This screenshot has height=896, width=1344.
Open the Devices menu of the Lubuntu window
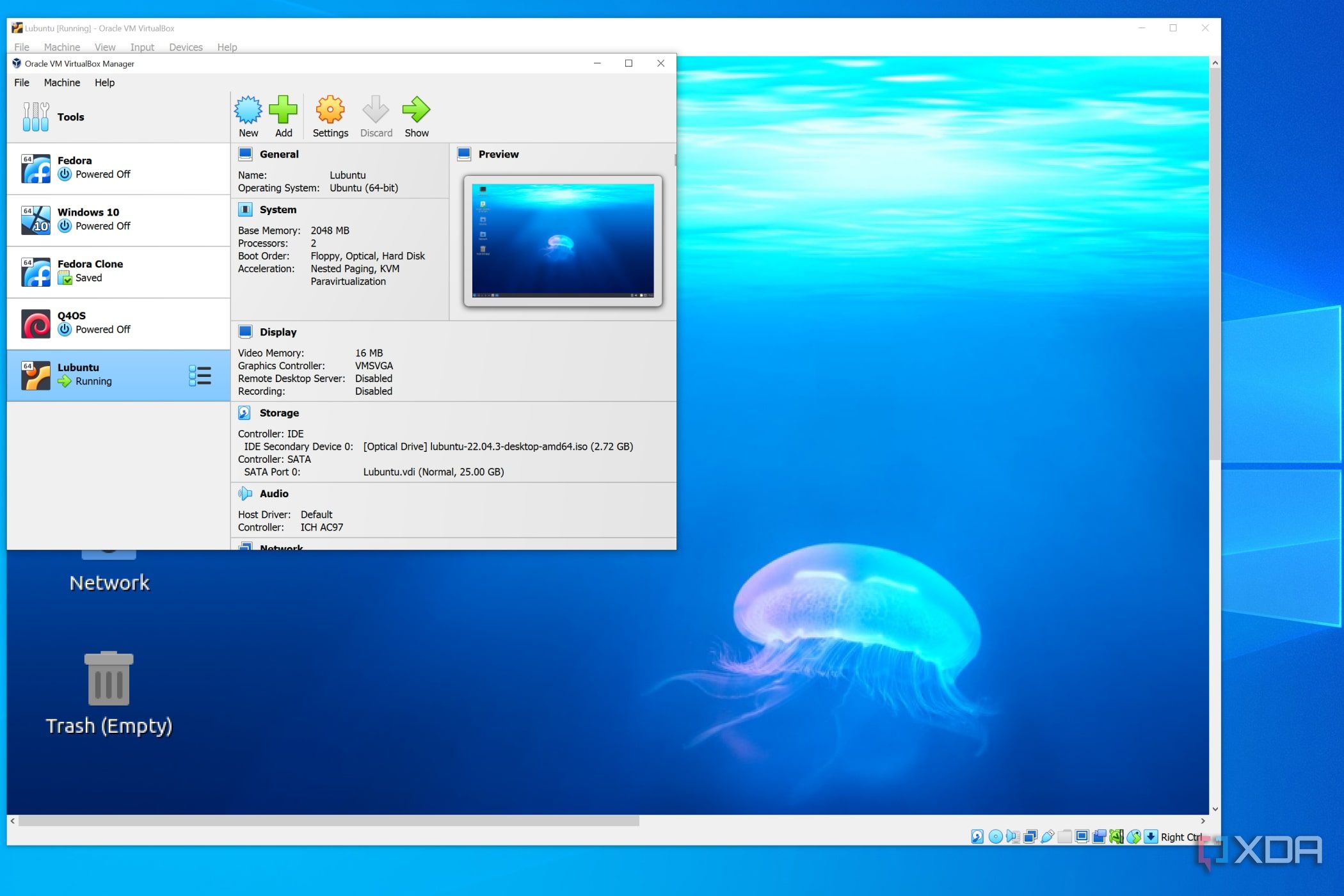(x=186, y=47)
